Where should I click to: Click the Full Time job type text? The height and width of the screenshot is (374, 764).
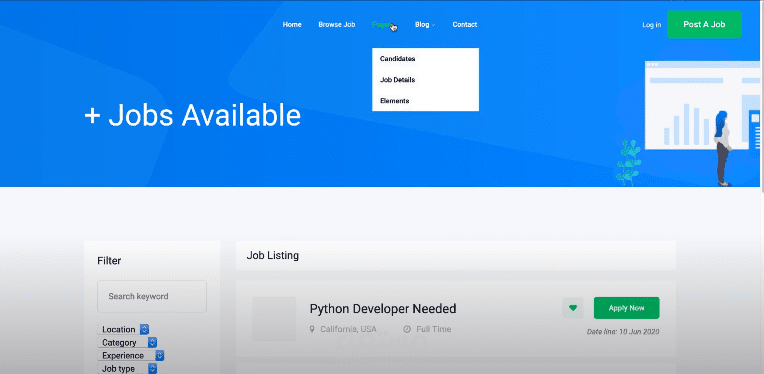click(x=434, y=329)
